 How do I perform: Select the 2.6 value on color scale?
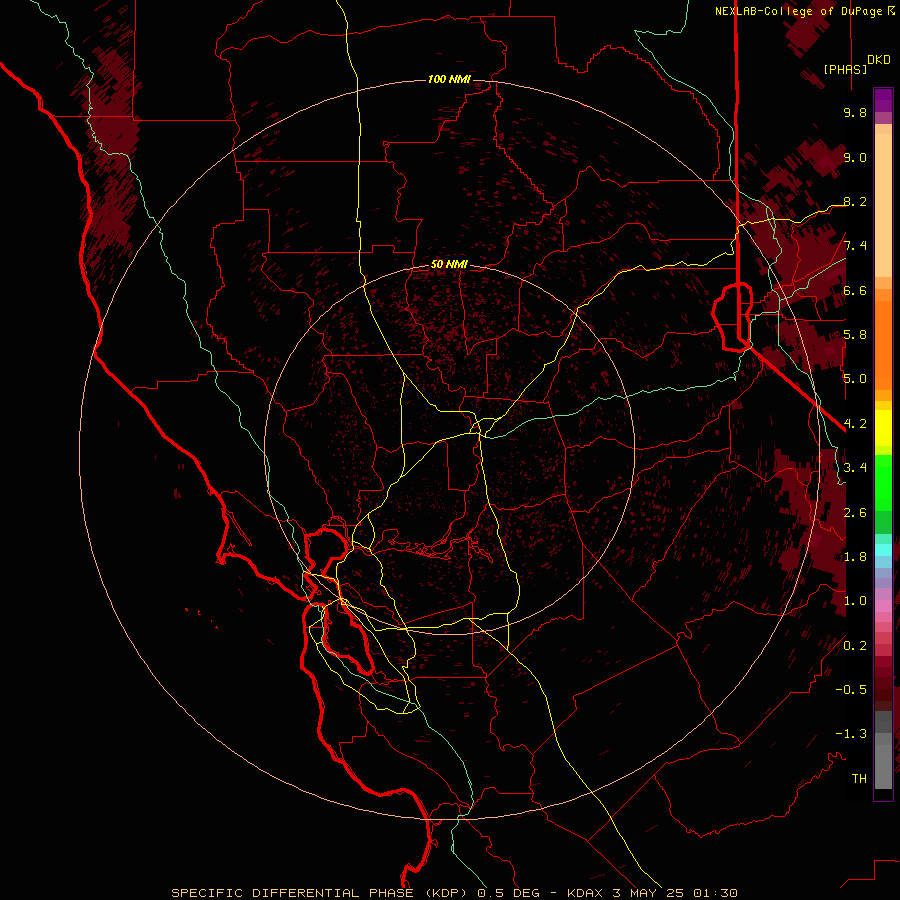(x=855, y=513)
